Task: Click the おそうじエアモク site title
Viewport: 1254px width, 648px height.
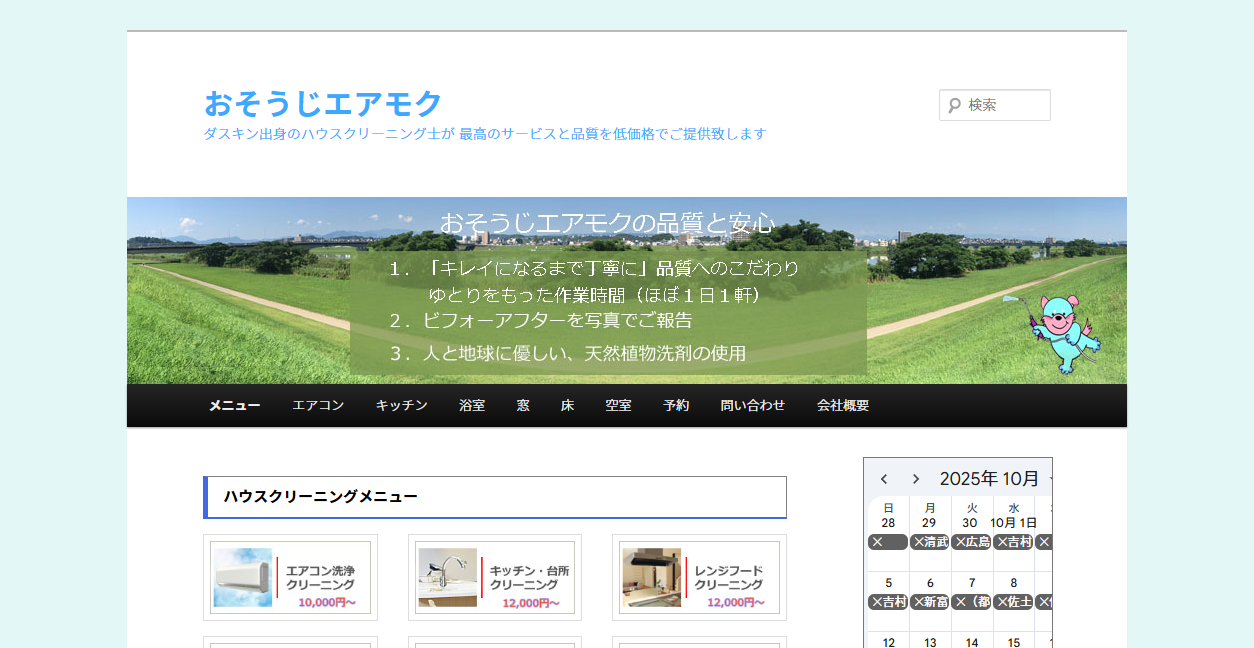Action: coord(321,102)
